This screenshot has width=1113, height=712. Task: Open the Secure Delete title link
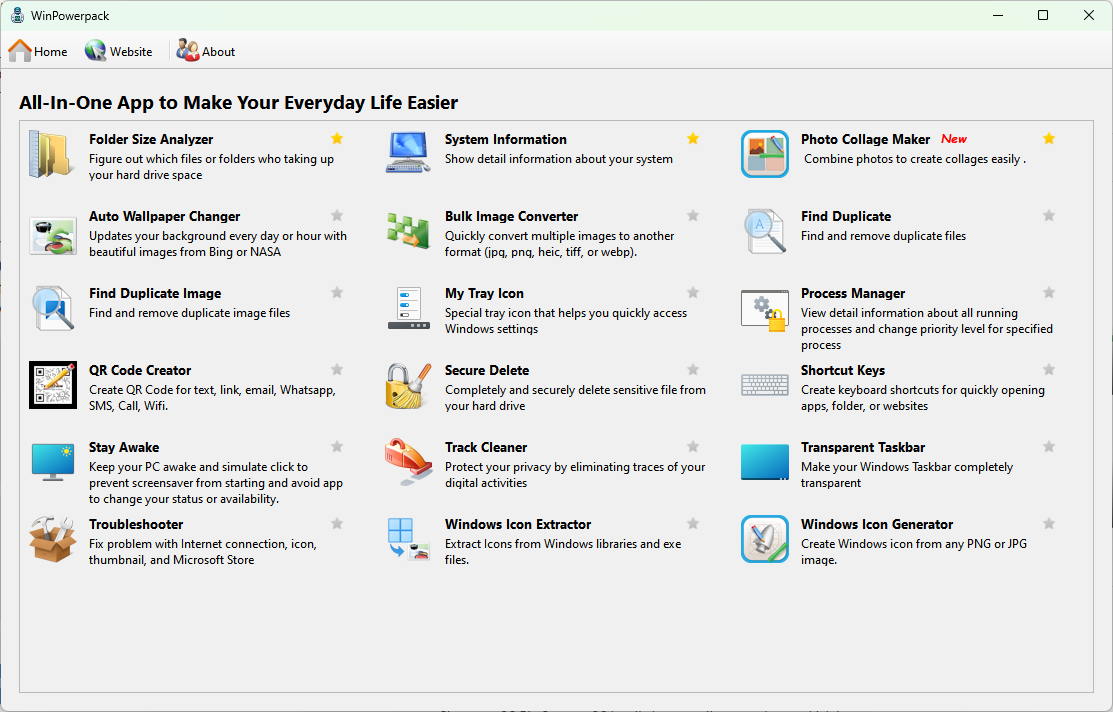click(487, 371)
